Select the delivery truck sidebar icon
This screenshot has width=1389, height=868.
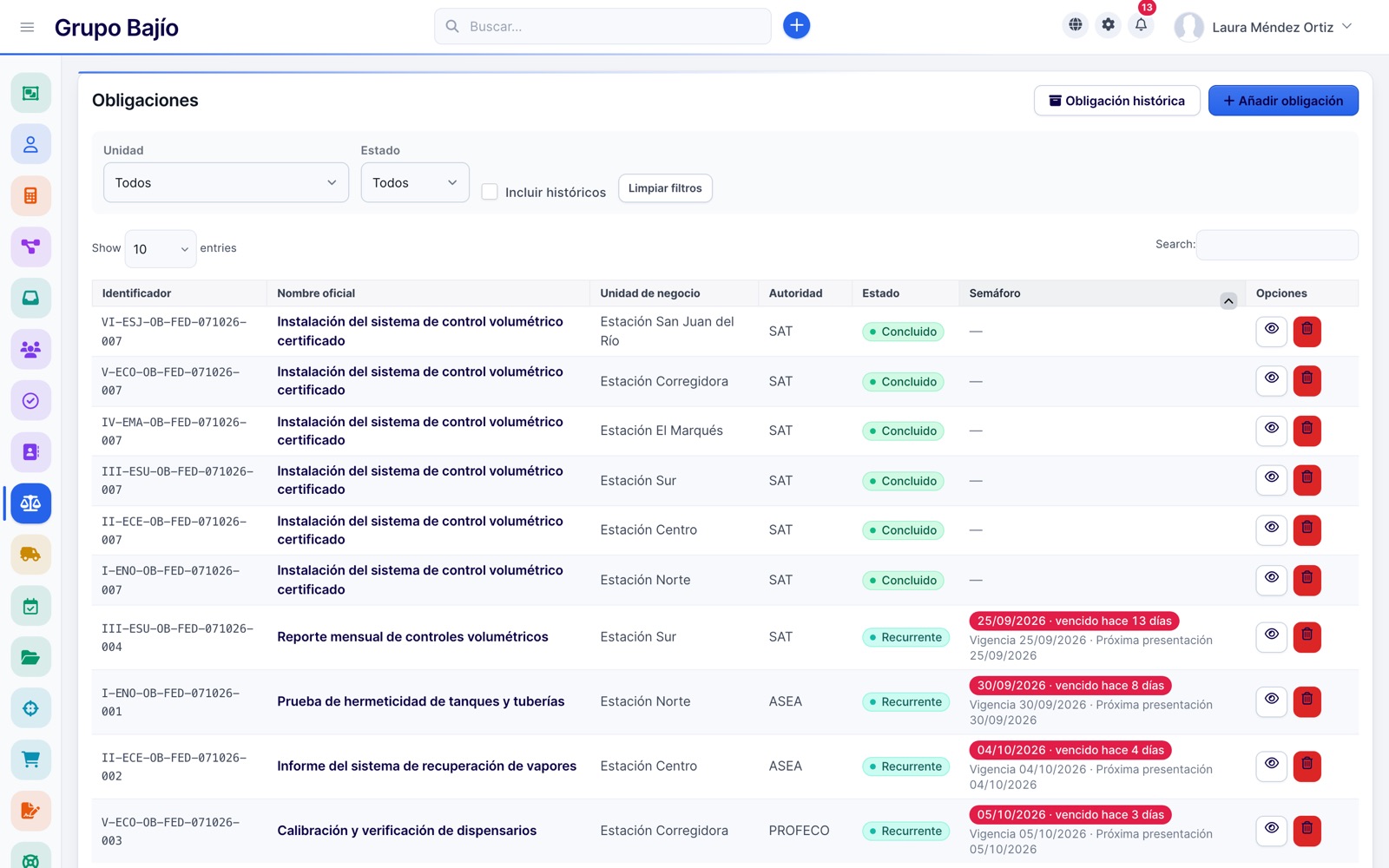tap(30, 555)
